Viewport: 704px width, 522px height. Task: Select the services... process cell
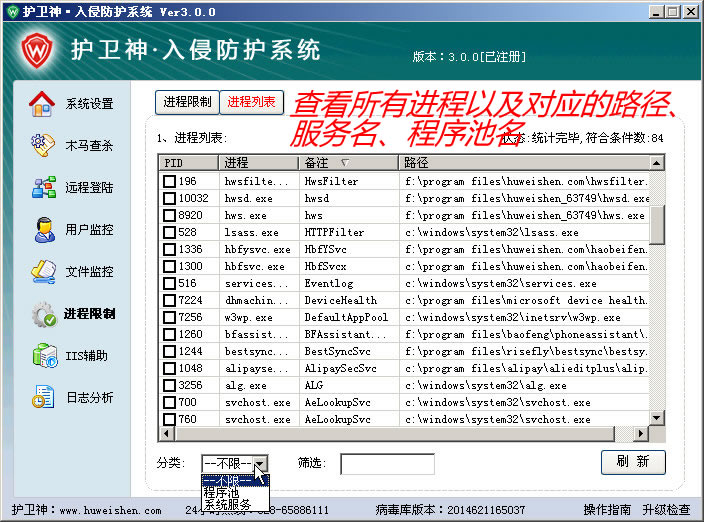257,283
